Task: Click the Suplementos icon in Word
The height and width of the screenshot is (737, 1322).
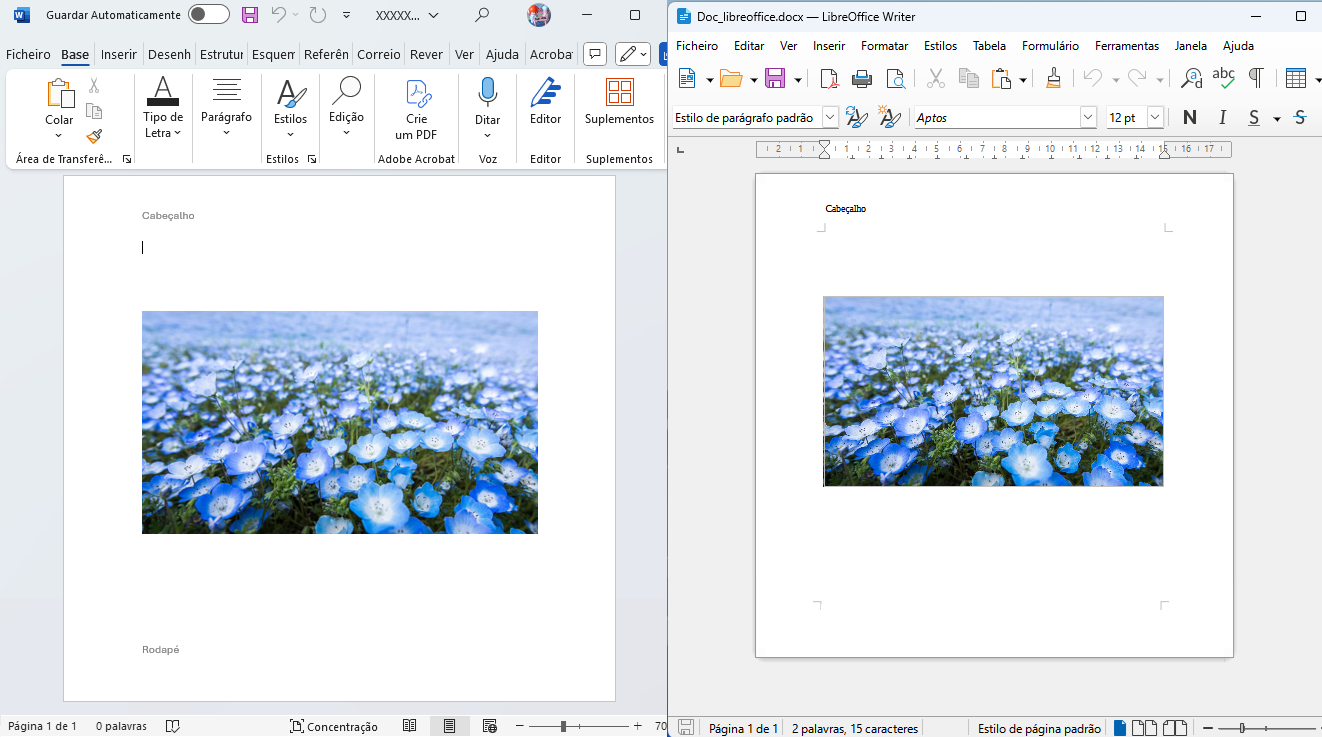Action: [x=619, y=93]
